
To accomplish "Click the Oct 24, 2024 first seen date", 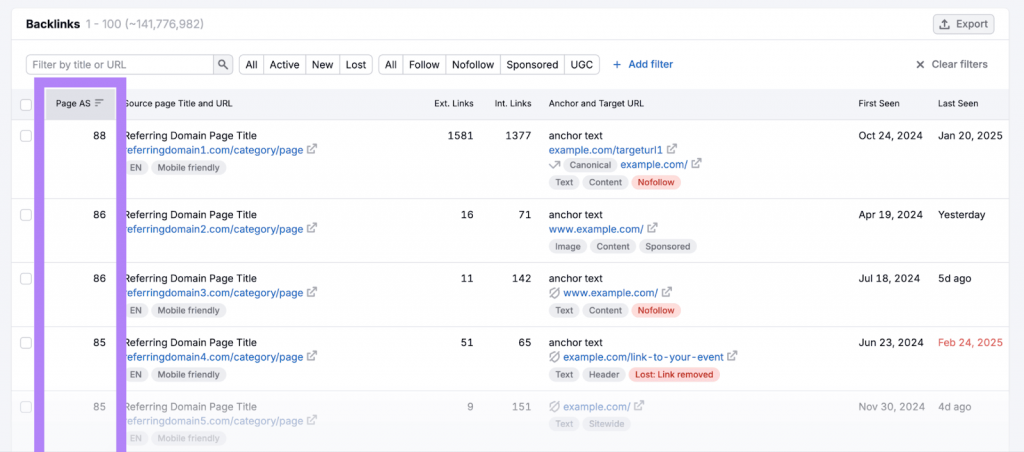I will coord(891,136).
